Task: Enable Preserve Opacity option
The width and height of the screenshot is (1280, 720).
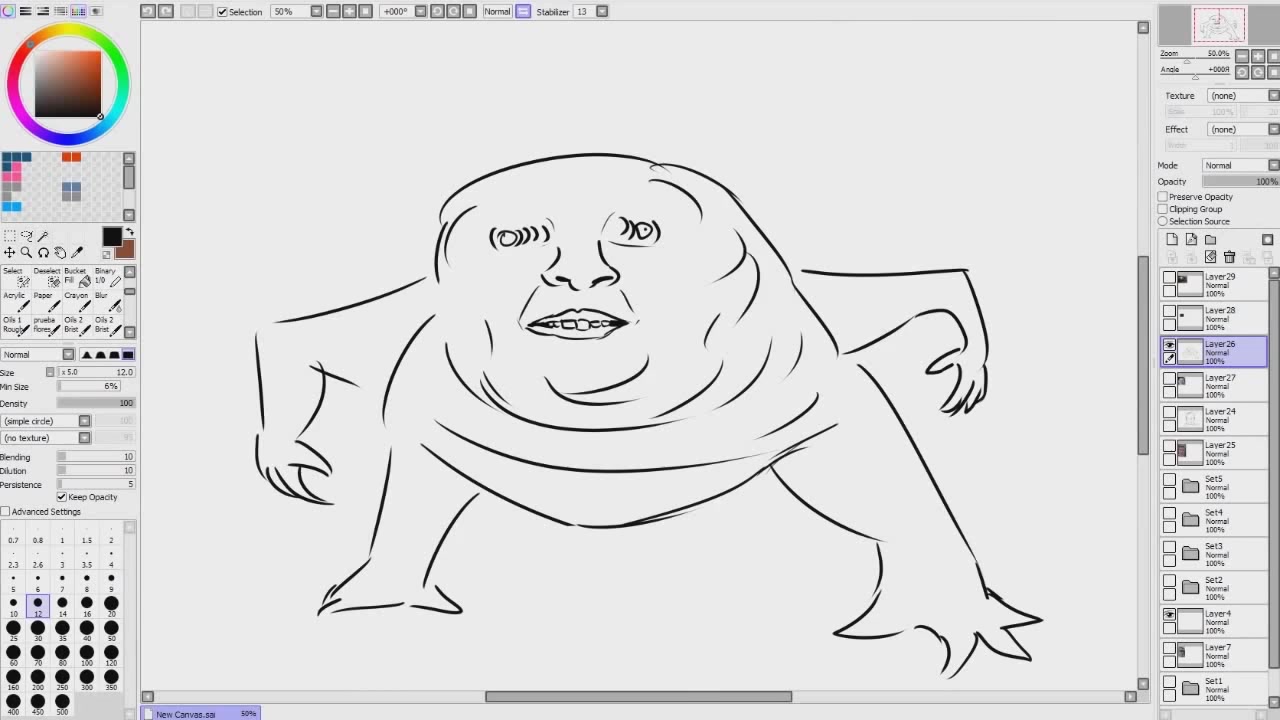Action: tap(1163, 197)
